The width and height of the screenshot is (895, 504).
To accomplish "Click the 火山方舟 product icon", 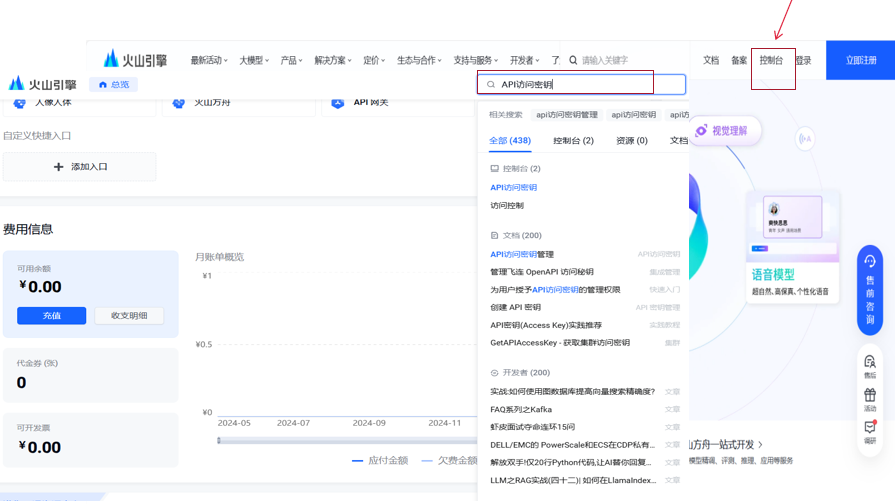I will coord(178,103).
